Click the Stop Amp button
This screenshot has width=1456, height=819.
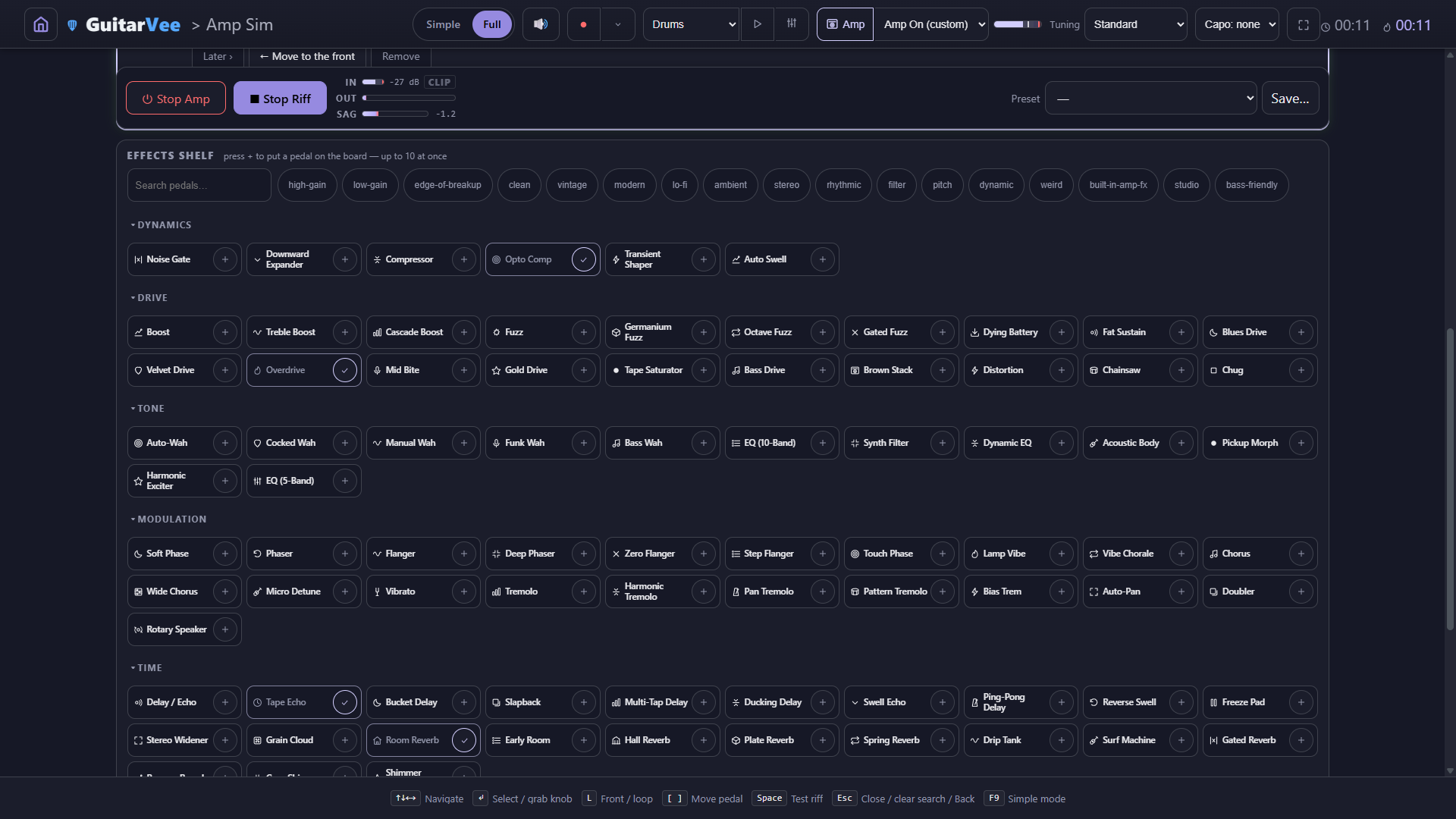coord(176,99)
